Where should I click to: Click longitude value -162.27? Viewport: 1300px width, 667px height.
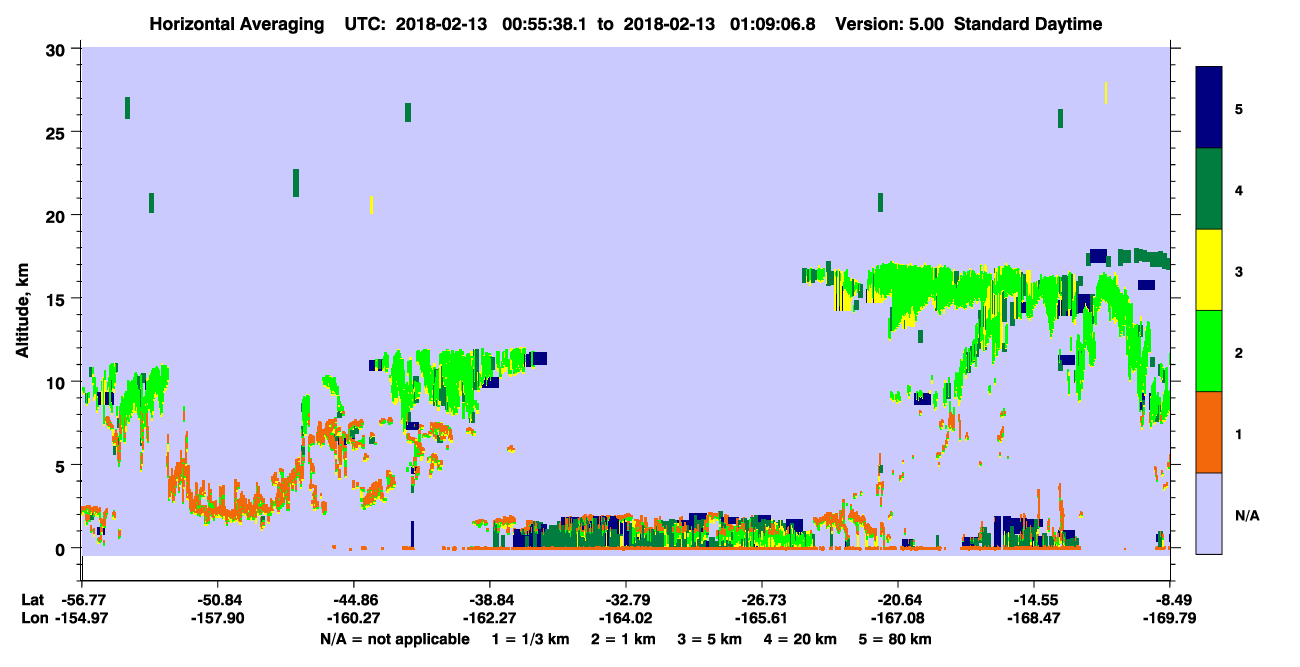[x=490, y=618]
